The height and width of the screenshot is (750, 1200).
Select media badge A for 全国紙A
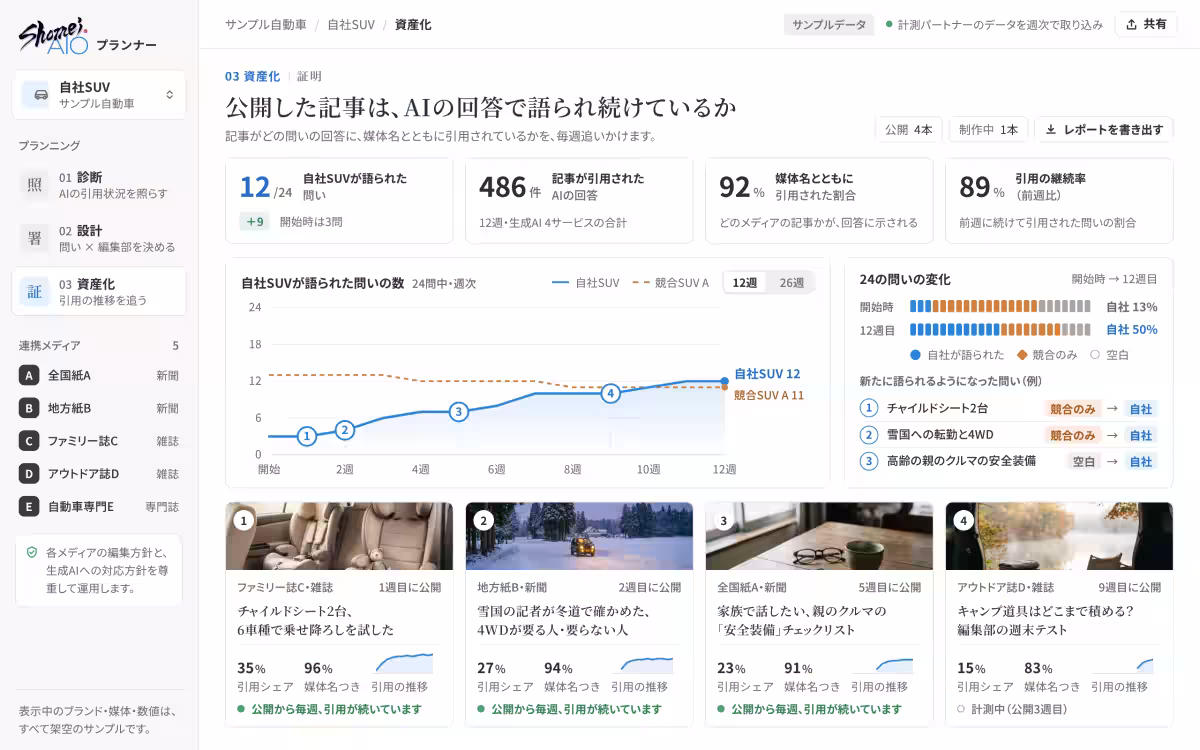click(x=29, y=375)
